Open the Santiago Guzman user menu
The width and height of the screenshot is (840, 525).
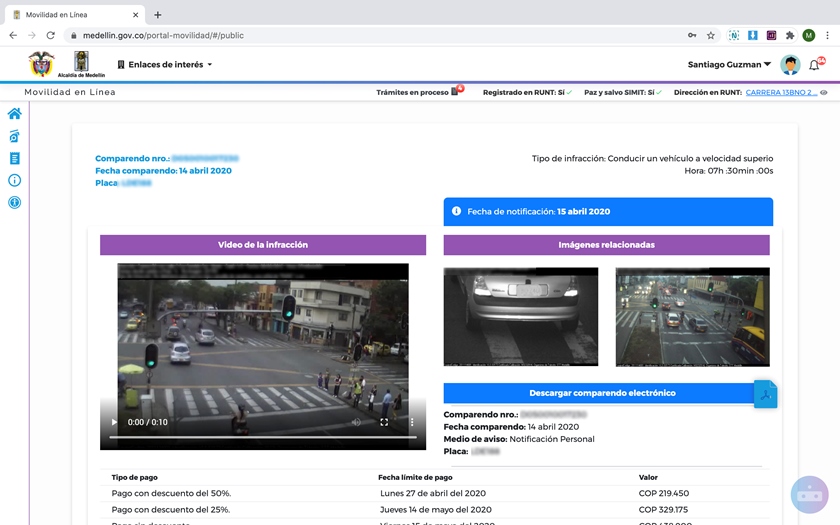point(729,65)
